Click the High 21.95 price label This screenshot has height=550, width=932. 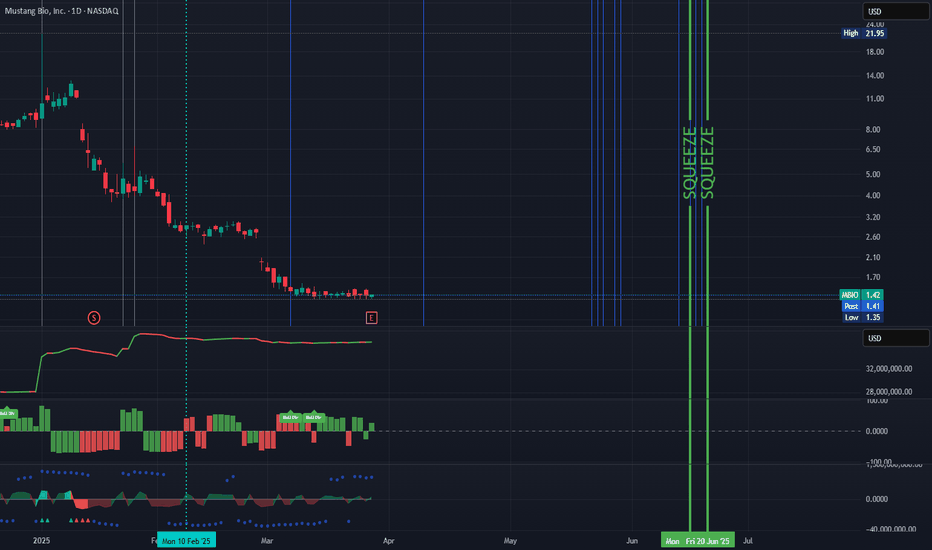864,33
